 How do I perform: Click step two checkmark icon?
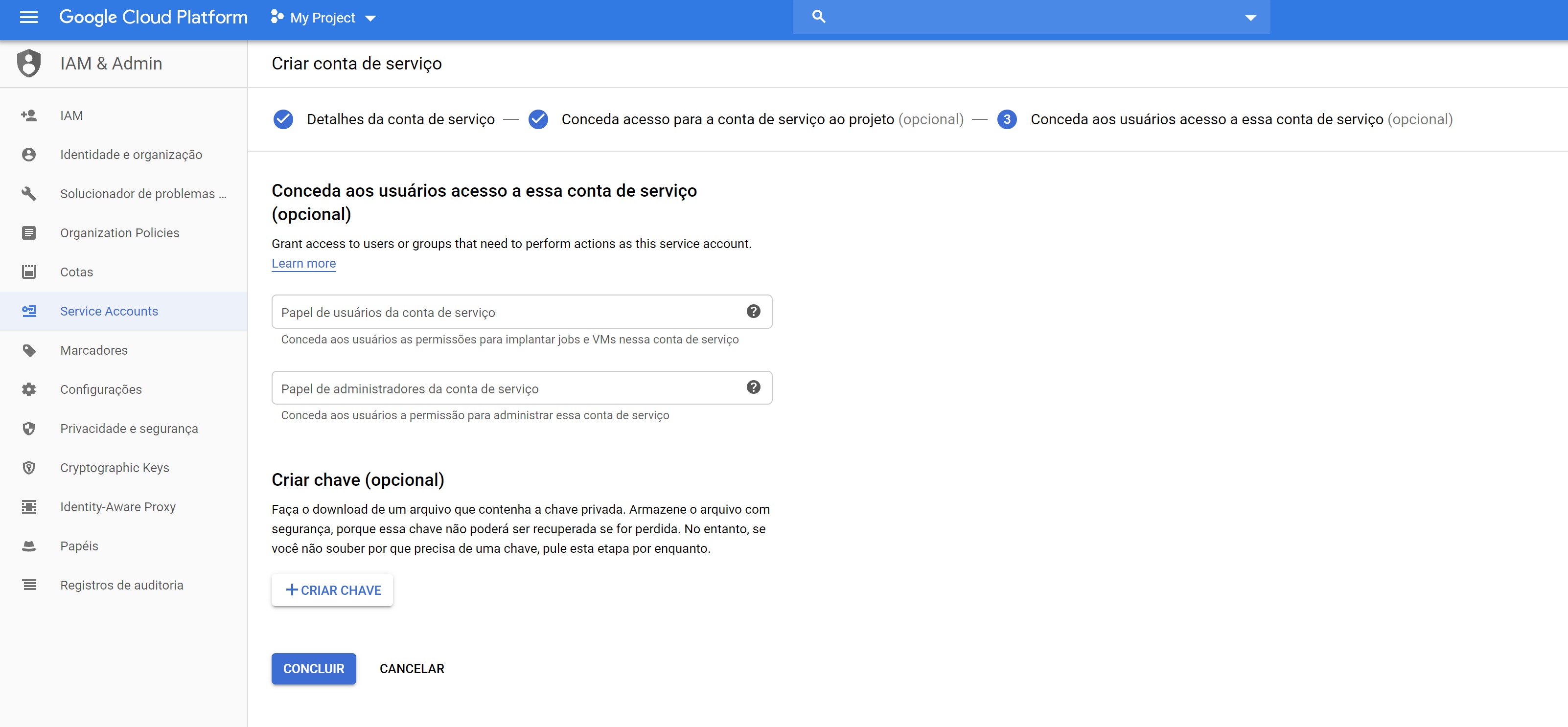click(x=538, y=119)
